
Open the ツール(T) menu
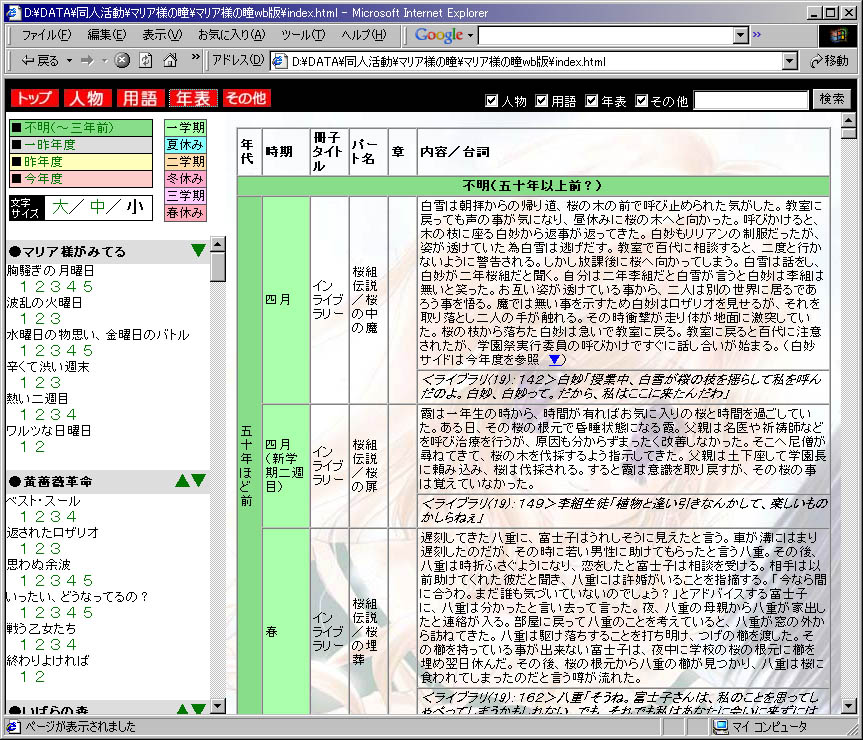tap(303, 35)
